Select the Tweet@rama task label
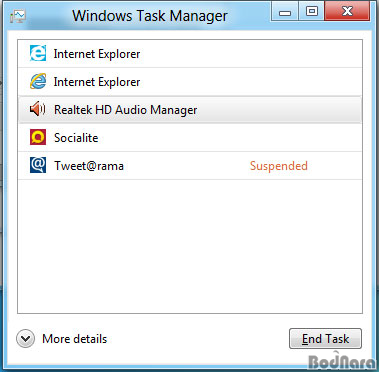 point(89,166)
